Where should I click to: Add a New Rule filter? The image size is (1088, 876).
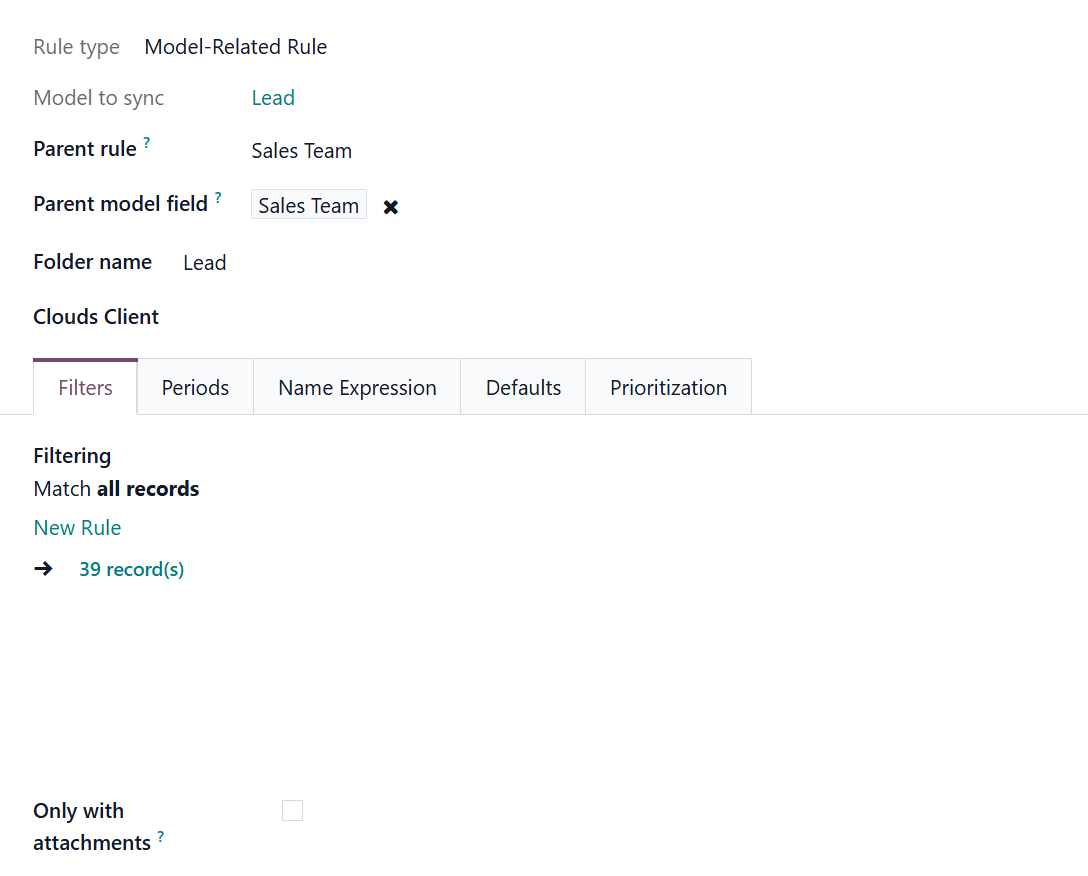(77, 528)
